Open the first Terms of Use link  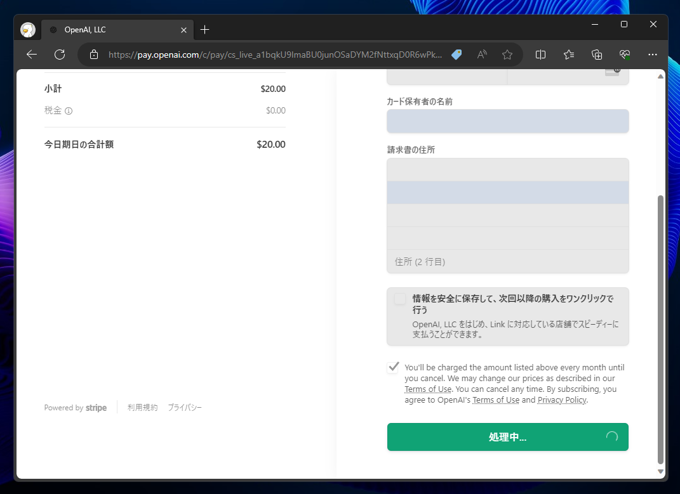click(x=428, y=389)
